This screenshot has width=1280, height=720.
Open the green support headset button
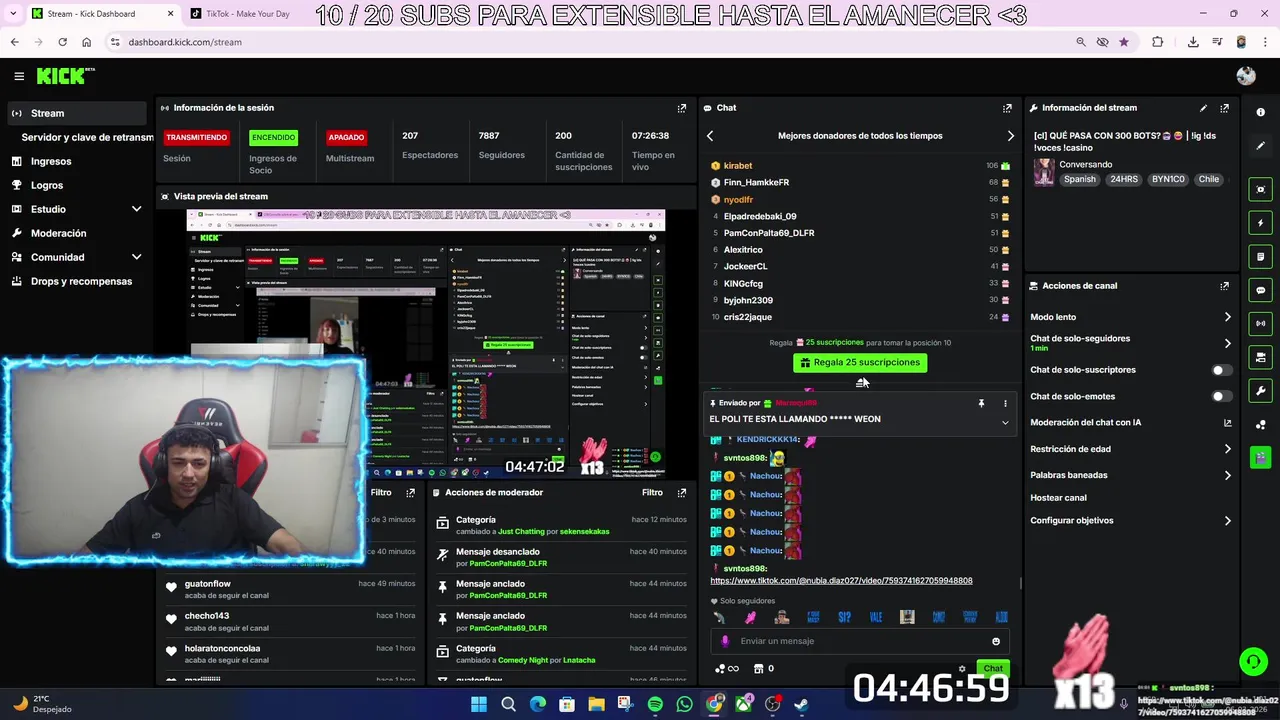click(1253, 661)
